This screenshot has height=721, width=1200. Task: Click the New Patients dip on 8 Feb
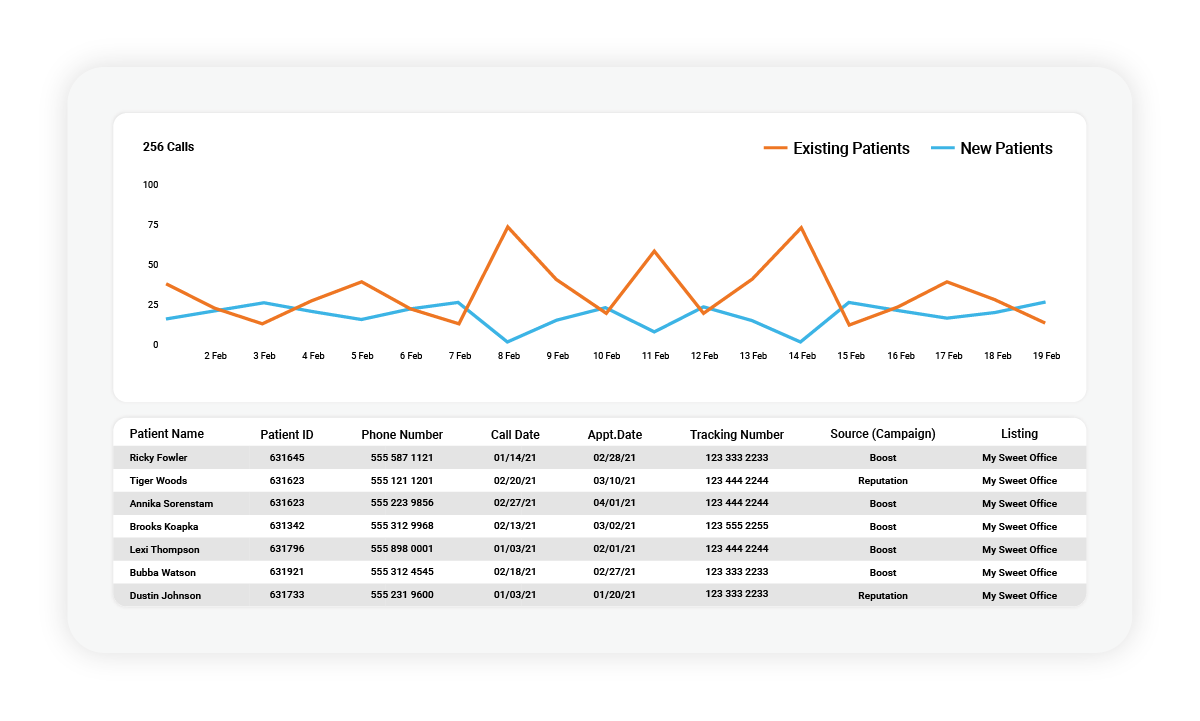point(509,341)
